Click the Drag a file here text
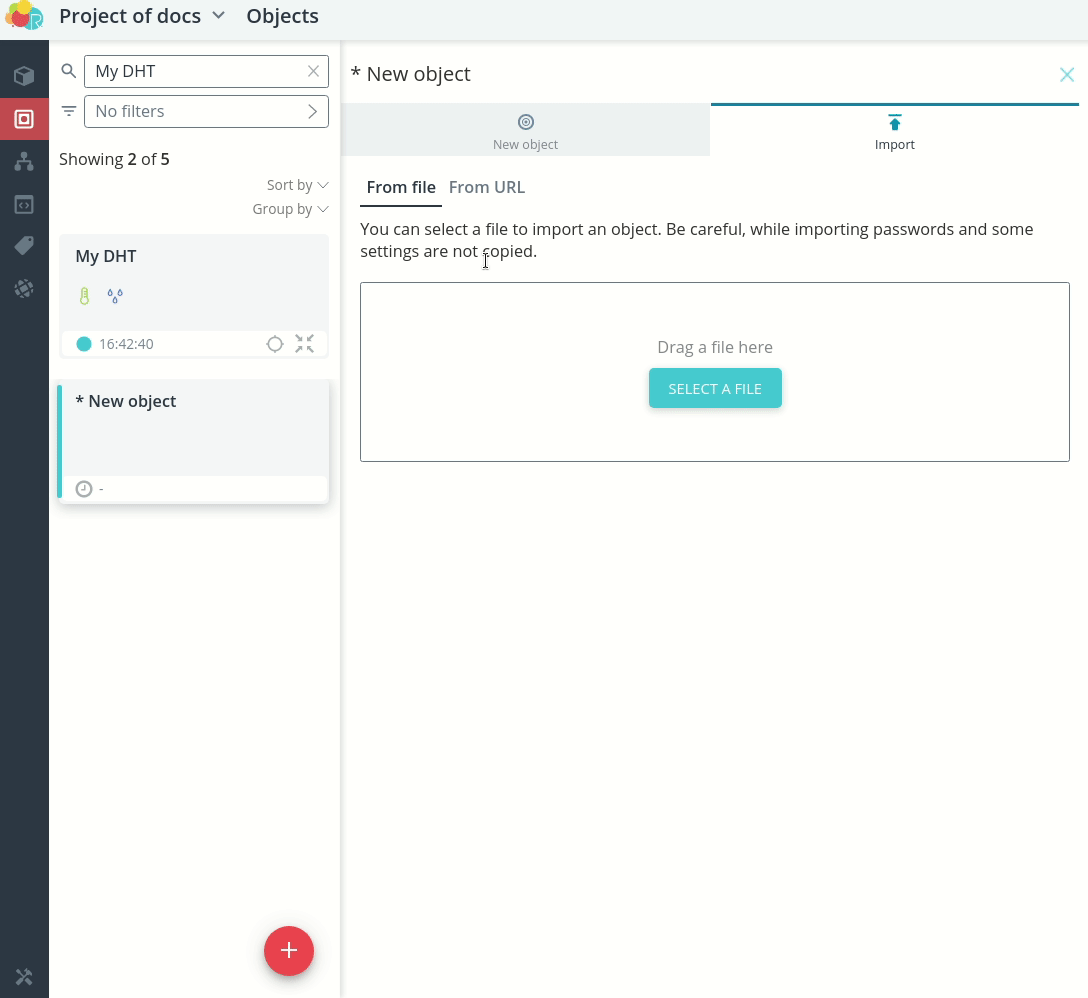This screenshot has width=1088, height=998. point(715,347)
